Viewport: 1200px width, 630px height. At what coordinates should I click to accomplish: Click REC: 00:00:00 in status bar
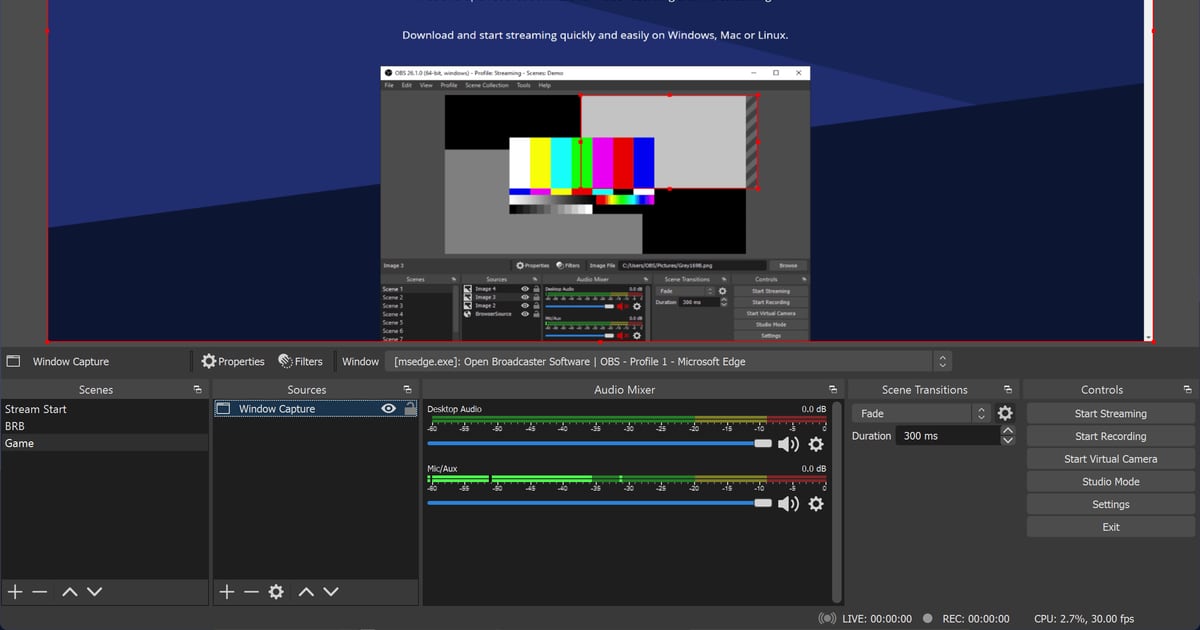click(x=974, y=618)
